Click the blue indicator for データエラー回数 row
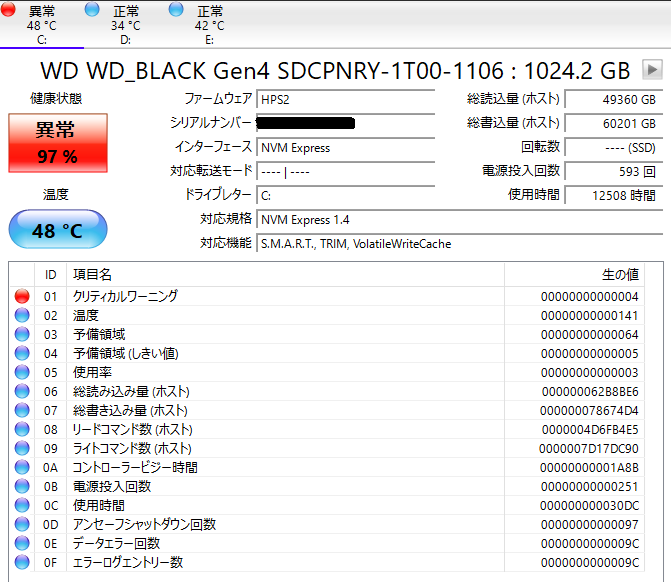Image resolution: width=671 pixels, height=582 pixels. (x=22, y=543)
